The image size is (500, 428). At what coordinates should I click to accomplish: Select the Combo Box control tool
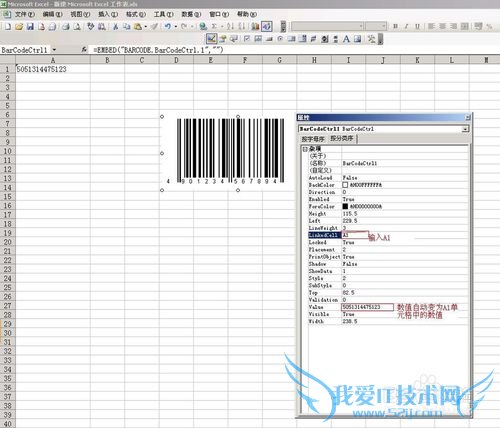coord(302,39)
